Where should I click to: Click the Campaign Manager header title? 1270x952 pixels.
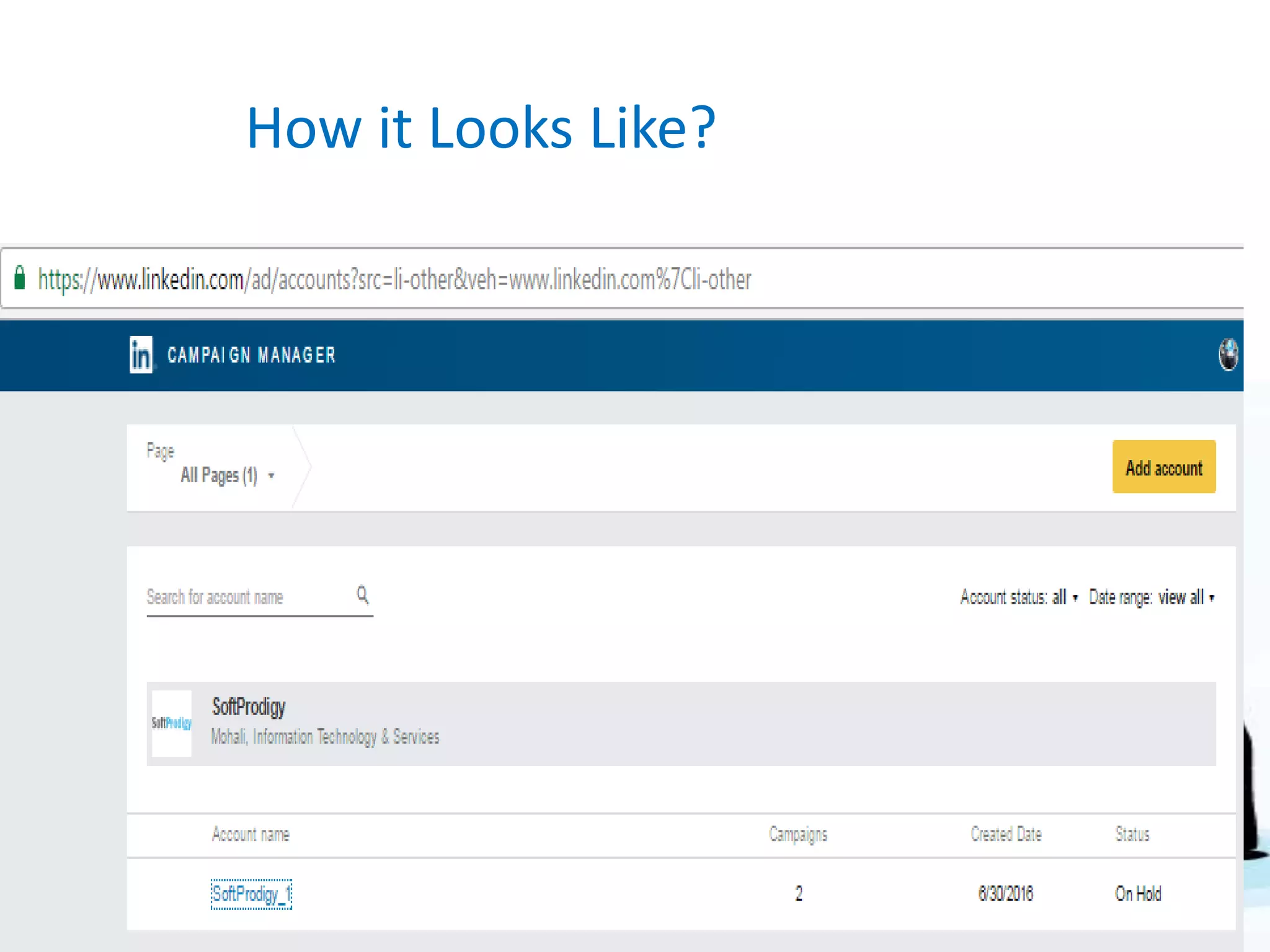(x=252, y=355)
